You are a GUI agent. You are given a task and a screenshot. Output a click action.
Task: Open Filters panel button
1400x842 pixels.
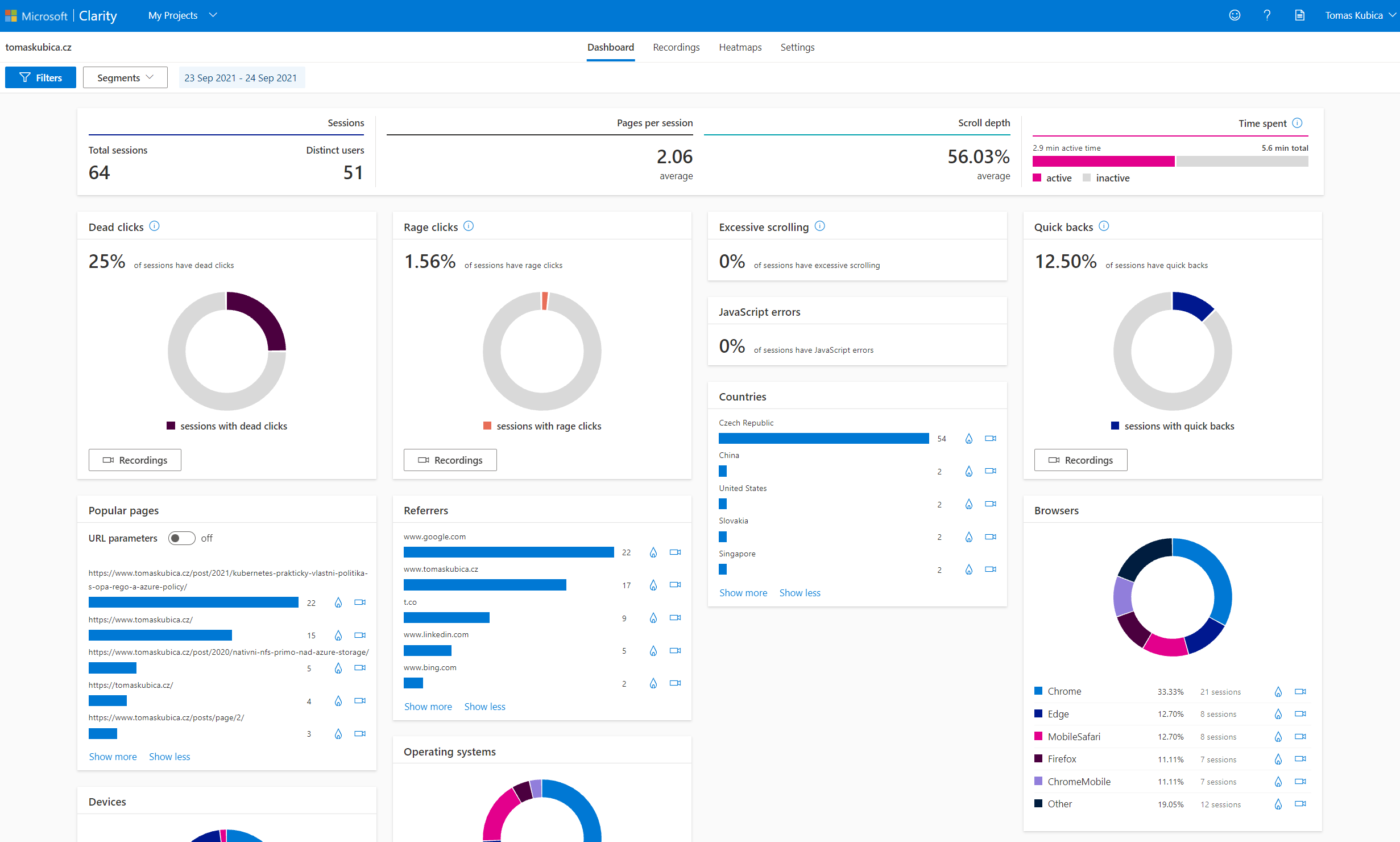[40, 78]
